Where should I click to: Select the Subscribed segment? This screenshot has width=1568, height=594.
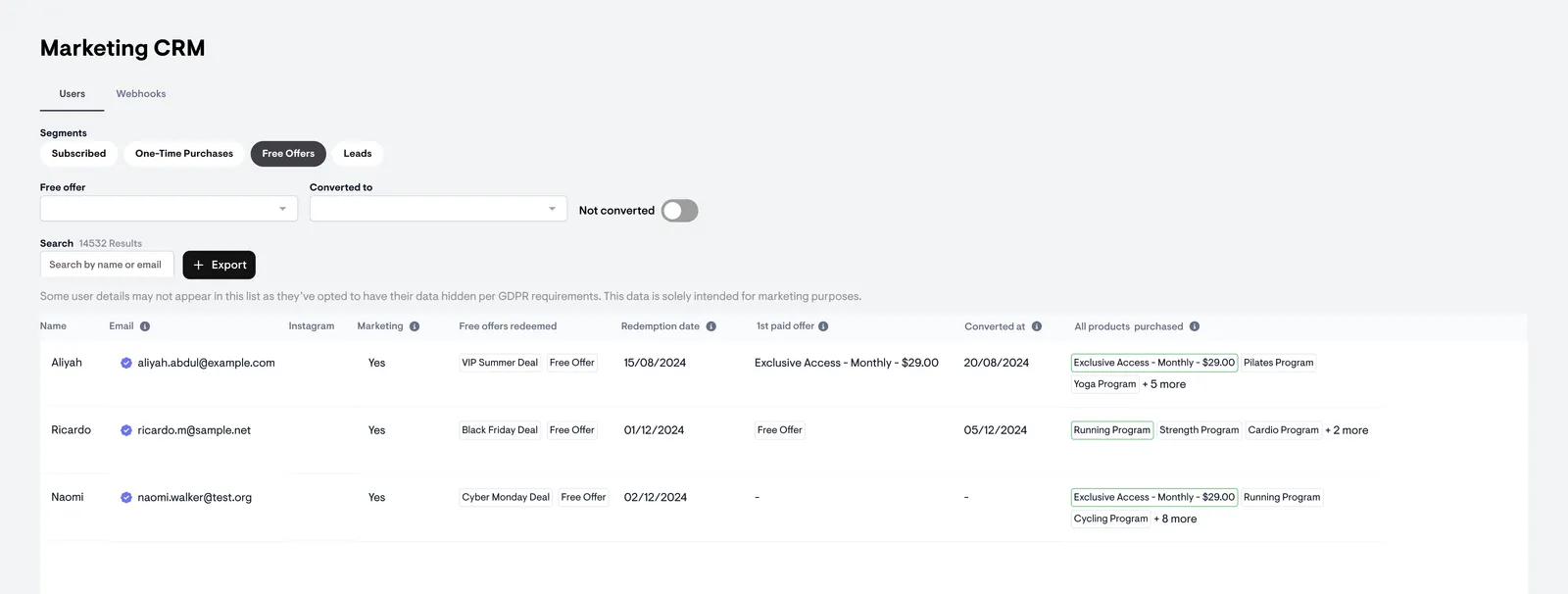click(78, 154)
